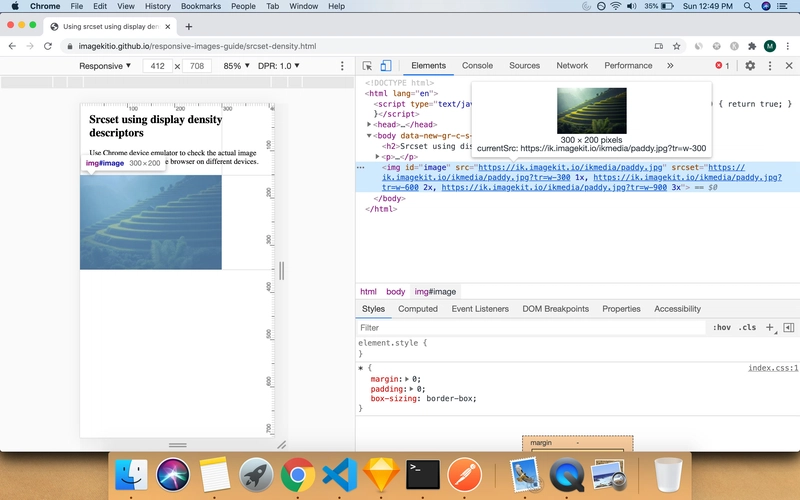The width and height of the screenshot is (800, 500).
Task: Select the Elements tab
Action: click(x=429, y=66)
